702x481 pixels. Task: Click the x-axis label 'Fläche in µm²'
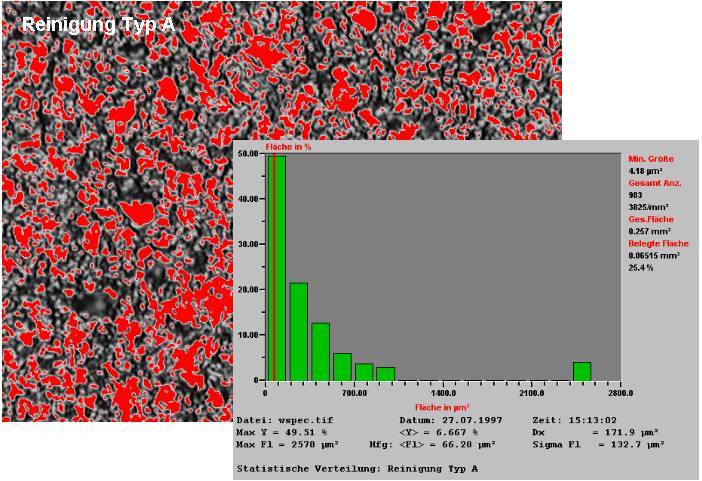[x=442, y=408]
